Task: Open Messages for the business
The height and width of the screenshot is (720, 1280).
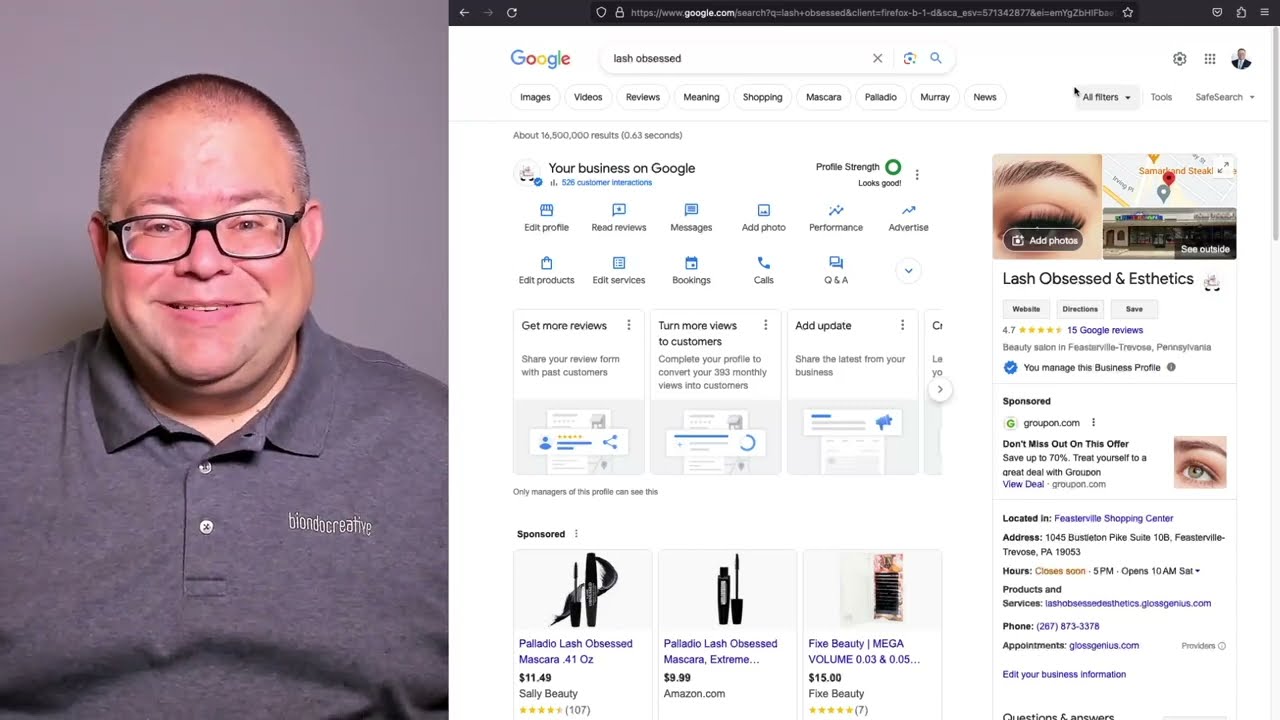Action: [691, 217]
